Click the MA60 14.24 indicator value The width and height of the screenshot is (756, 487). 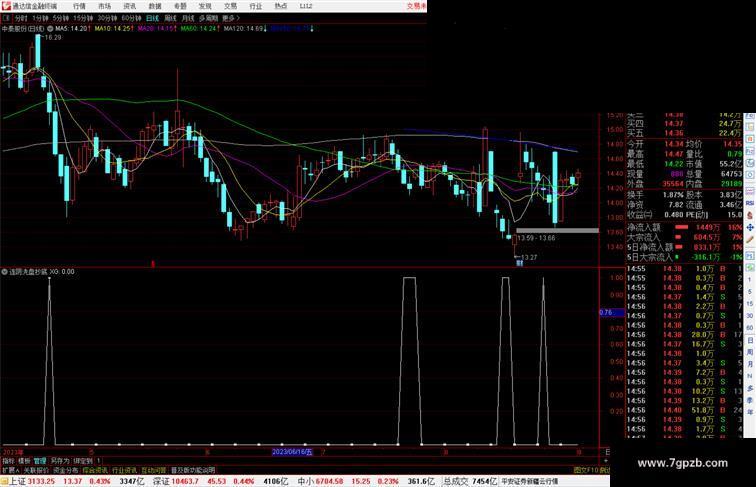pyautogui.click(x=200, y=29)
